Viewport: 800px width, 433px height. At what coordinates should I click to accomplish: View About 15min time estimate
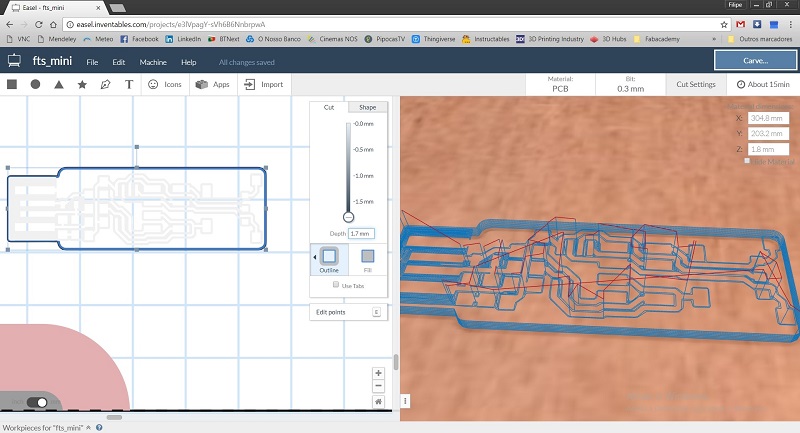pos(763,84)
